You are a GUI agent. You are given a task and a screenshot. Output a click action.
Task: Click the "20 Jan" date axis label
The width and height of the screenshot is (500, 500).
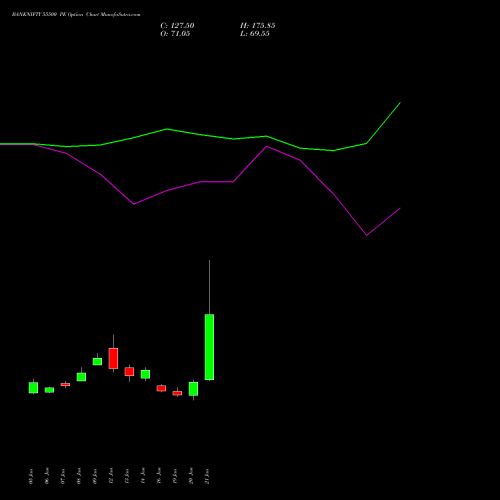[x=191, y=476]
